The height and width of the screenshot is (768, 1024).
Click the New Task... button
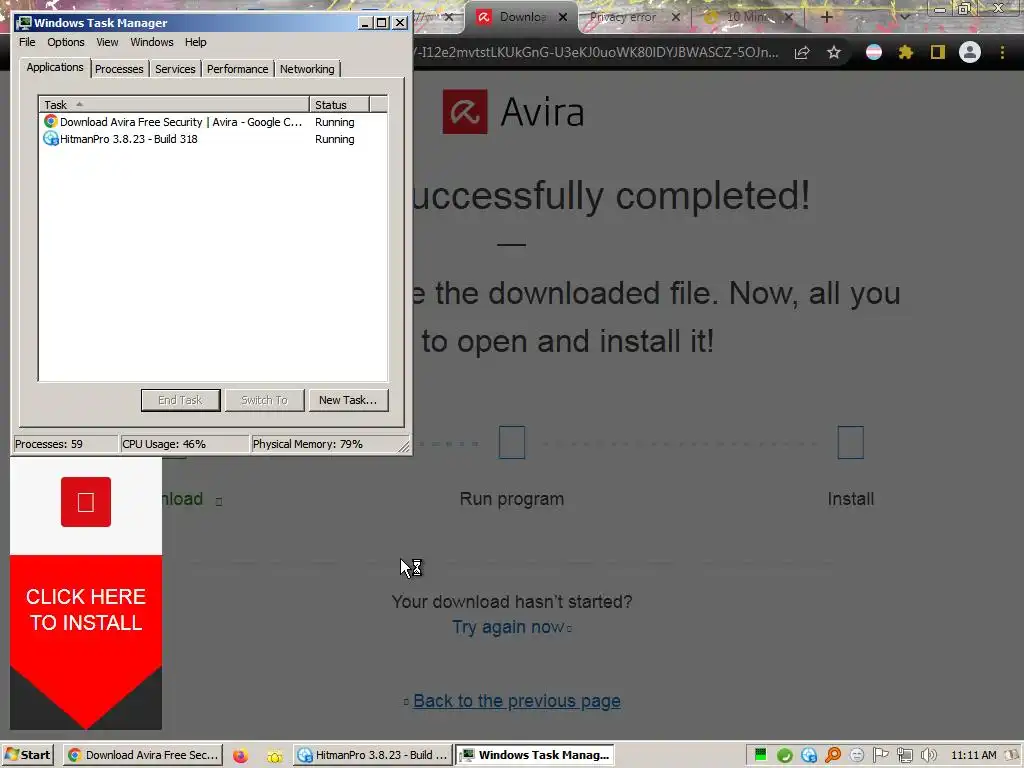(x=347, y=400)
